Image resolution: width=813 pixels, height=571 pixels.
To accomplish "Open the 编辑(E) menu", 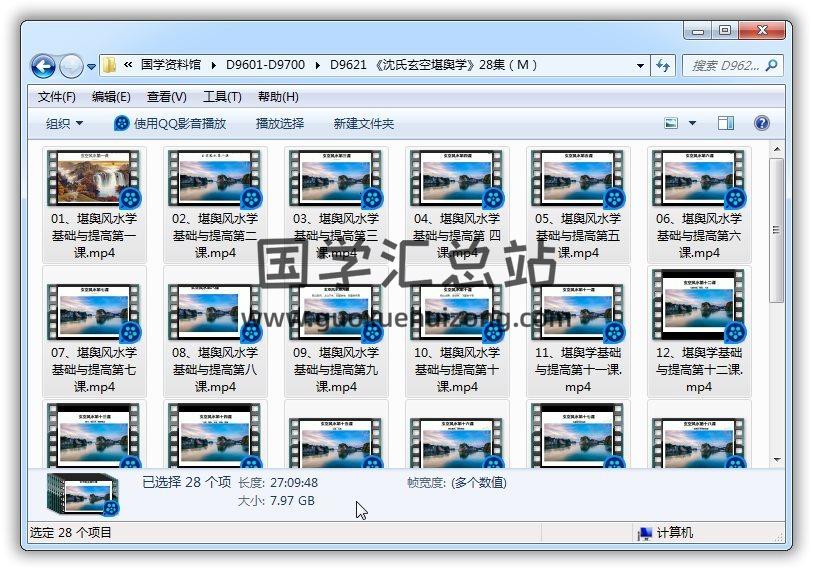I will pos(111,96).
